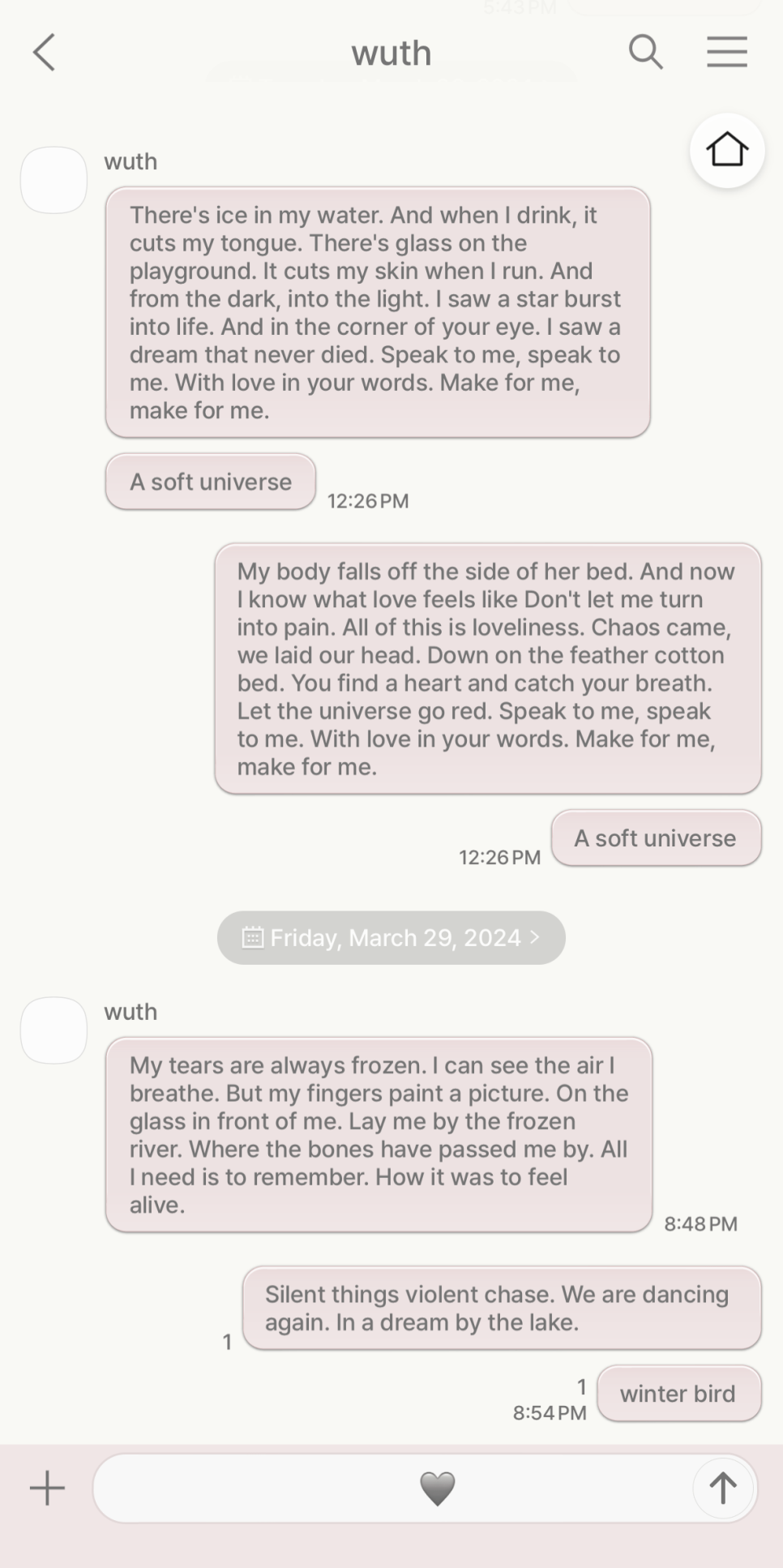Tap the "Silent things violent chase" message
Screen dimensions: 783x1568
point(501,1308)
